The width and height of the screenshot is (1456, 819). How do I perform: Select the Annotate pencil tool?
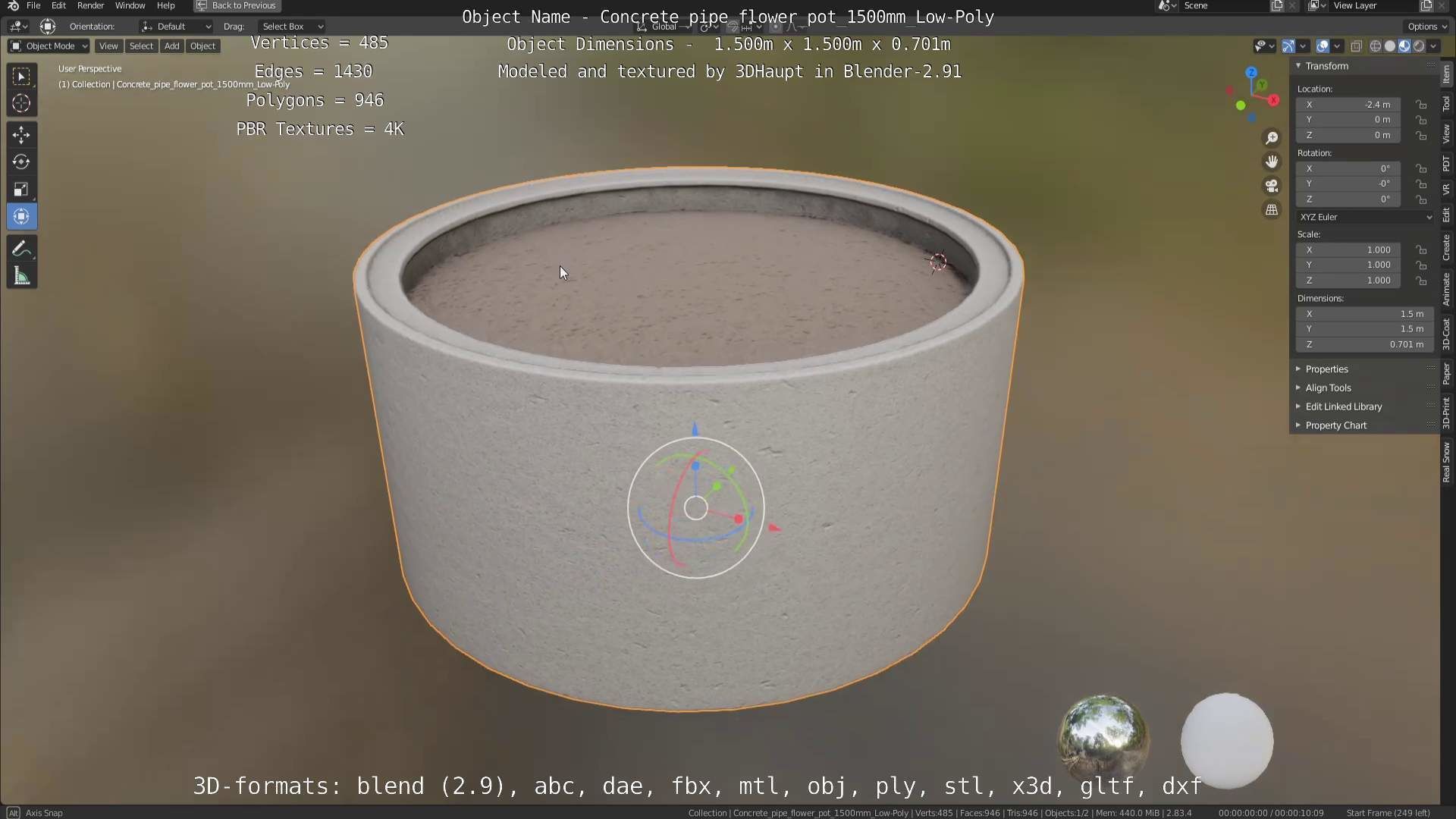pyautogui.click(x=21, y=249)
